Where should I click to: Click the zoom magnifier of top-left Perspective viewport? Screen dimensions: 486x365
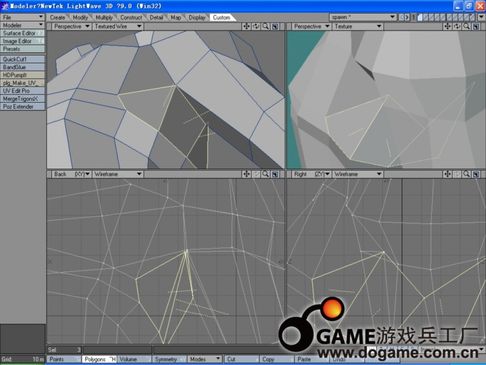[266, 26]
